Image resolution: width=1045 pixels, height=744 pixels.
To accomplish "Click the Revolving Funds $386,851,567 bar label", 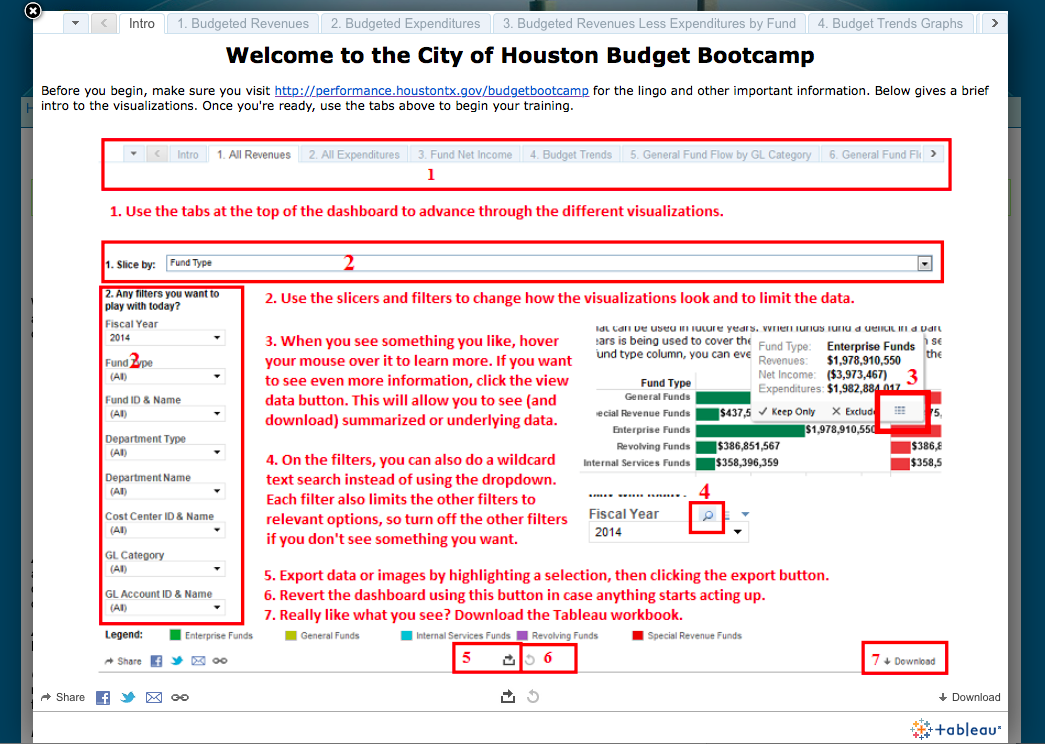I will [748, 446].
